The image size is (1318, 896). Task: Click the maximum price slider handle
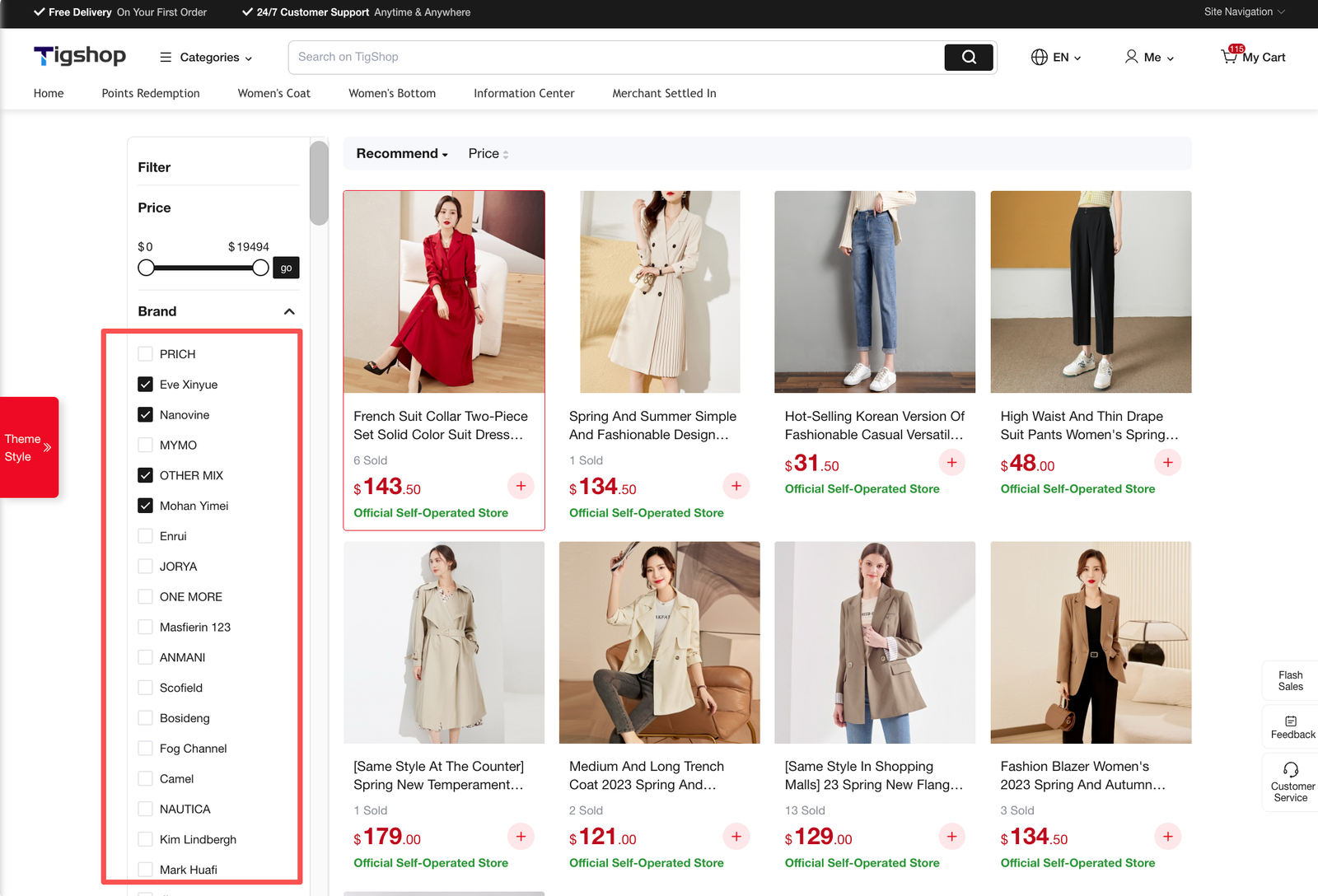click(260, 268)
